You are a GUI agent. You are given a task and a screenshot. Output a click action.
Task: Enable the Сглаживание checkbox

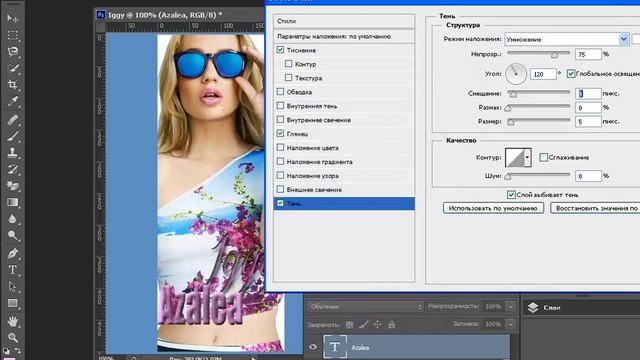pos(543,157)
